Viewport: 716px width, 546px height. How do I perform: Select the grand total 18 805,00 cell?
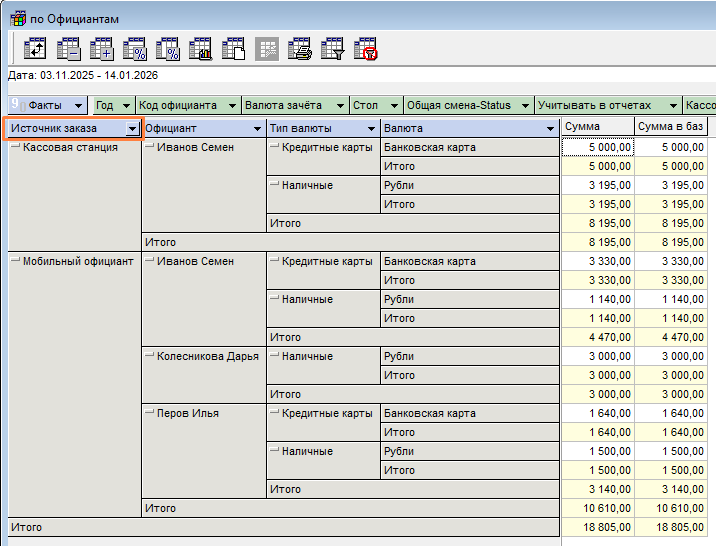(x=597, y=527)
